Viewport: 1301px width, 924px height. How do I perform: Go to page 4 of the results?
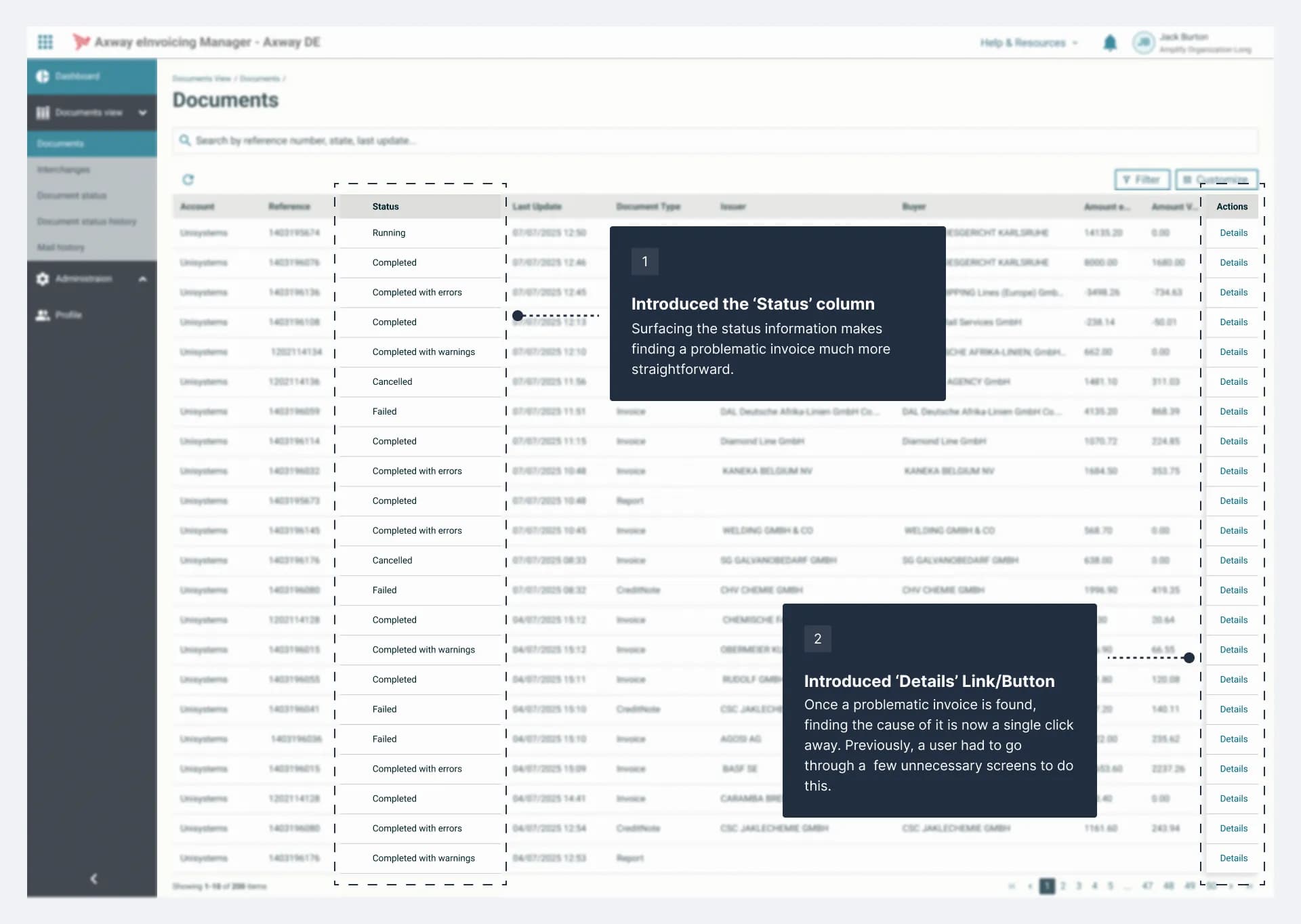(1094, 886)
